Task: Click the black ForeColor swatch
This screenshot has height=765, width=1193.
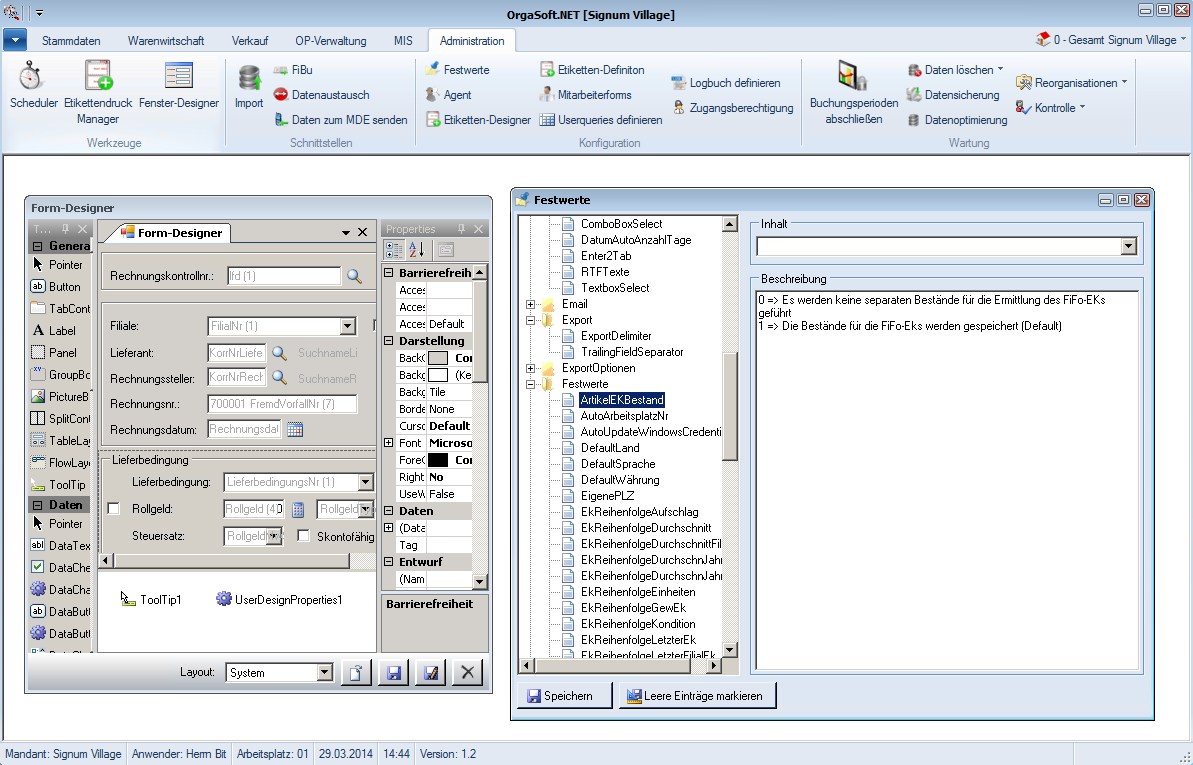Action: pos(437,461)
